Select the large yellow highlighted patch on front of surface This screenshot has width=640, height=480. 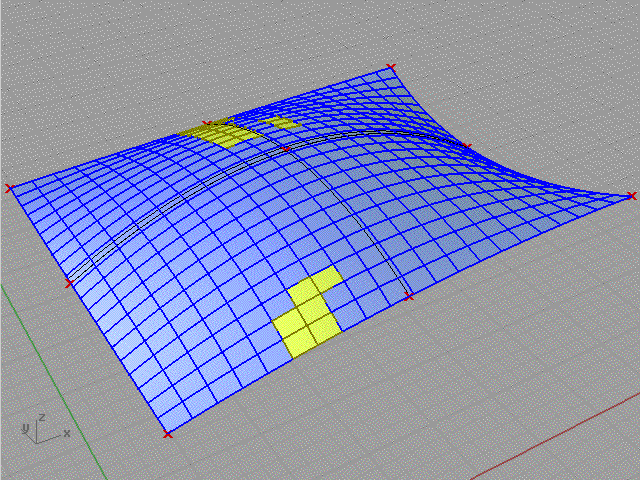[x=308, y=312]
